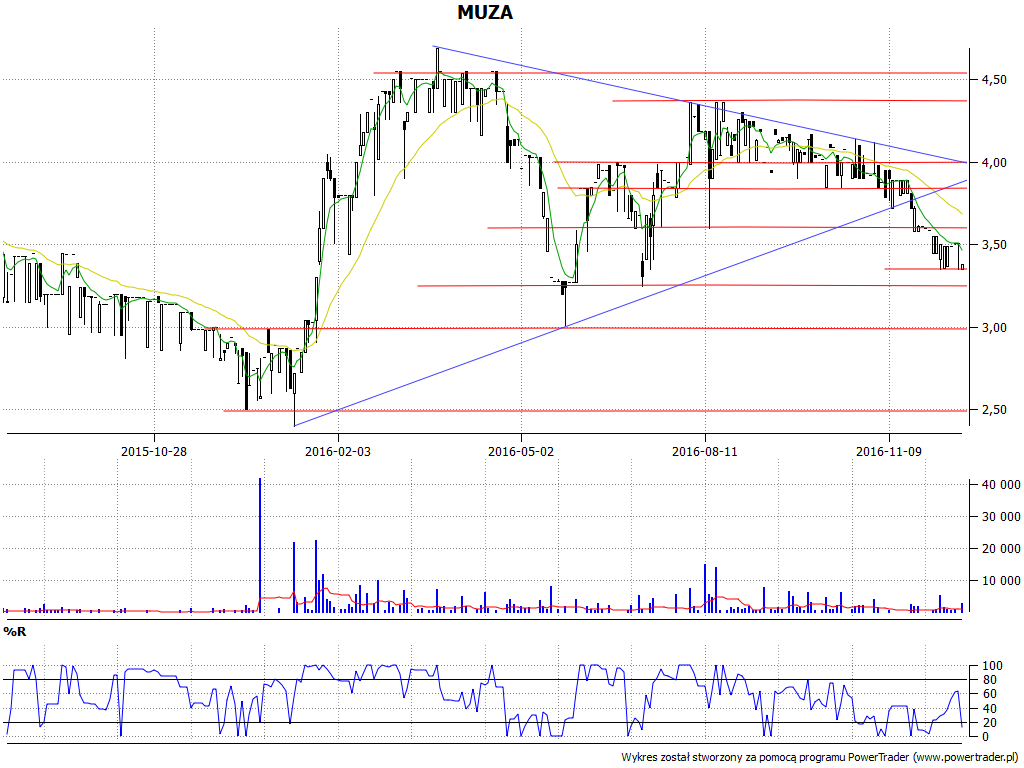Click the 2016-11-09 date label

[889, 451]
